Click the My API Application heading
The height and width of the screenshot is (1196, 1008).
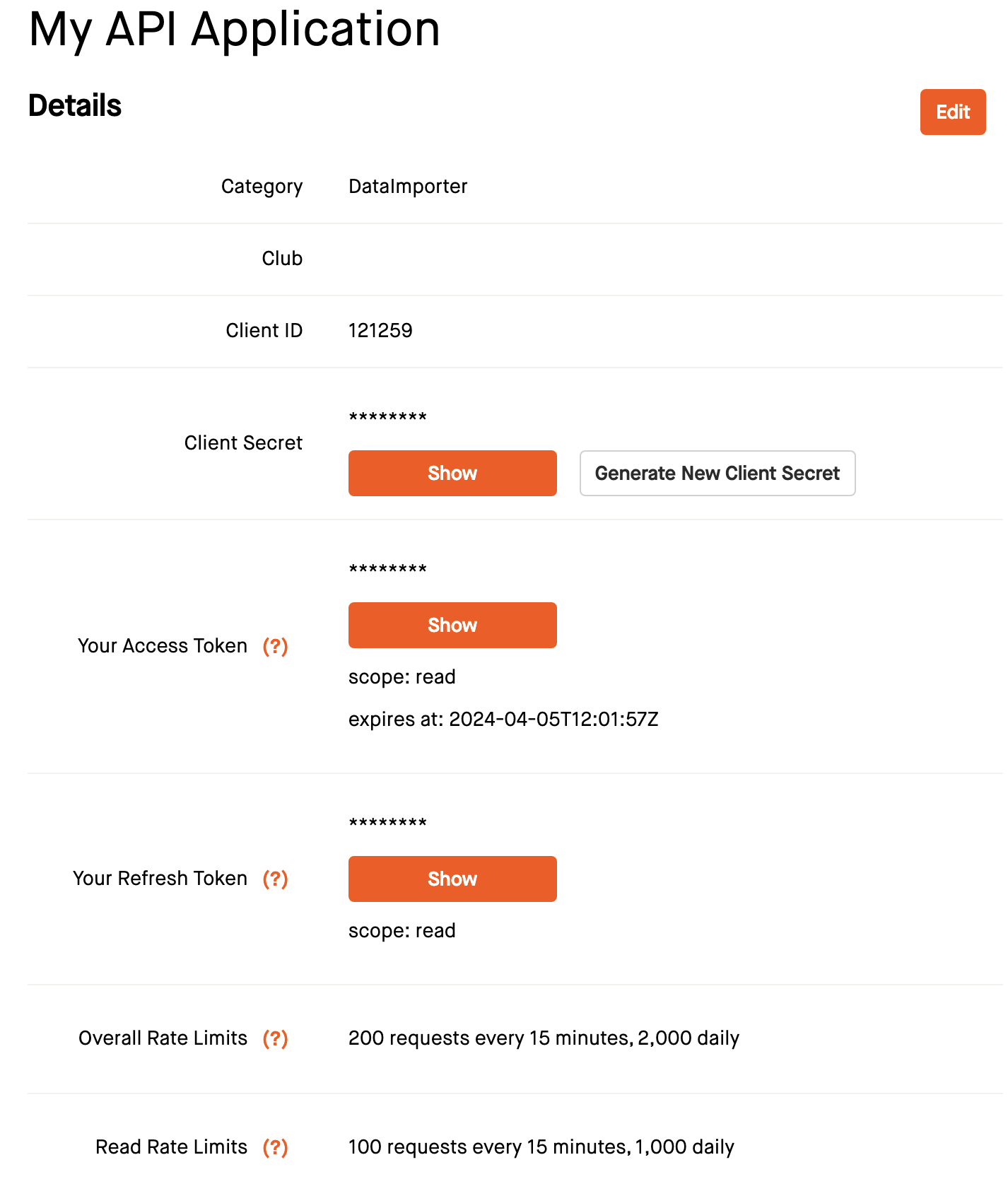tap(233, 30)
